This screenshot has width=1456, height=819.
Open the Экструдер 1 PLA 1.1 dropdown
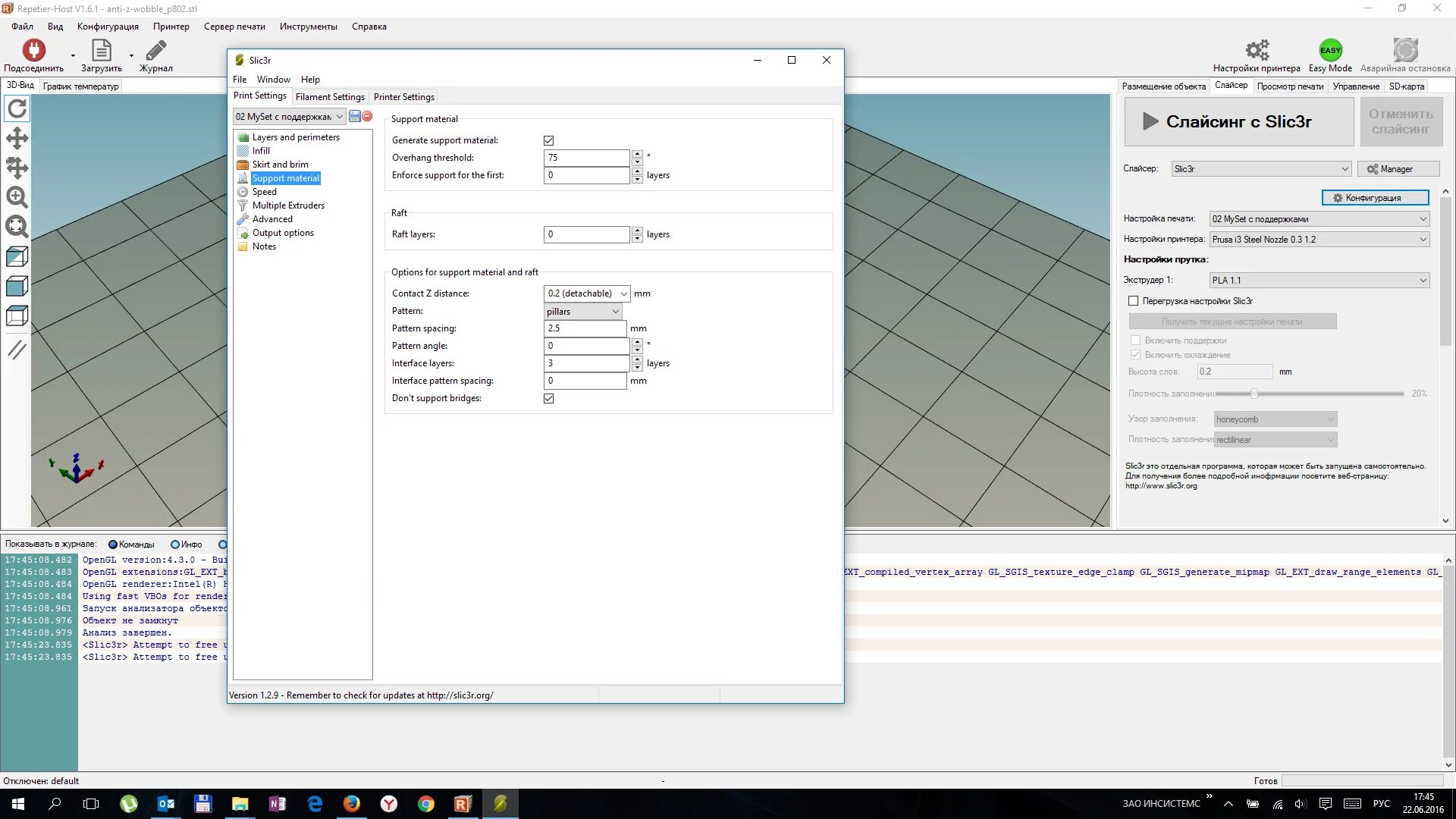tap(1319, 281)
